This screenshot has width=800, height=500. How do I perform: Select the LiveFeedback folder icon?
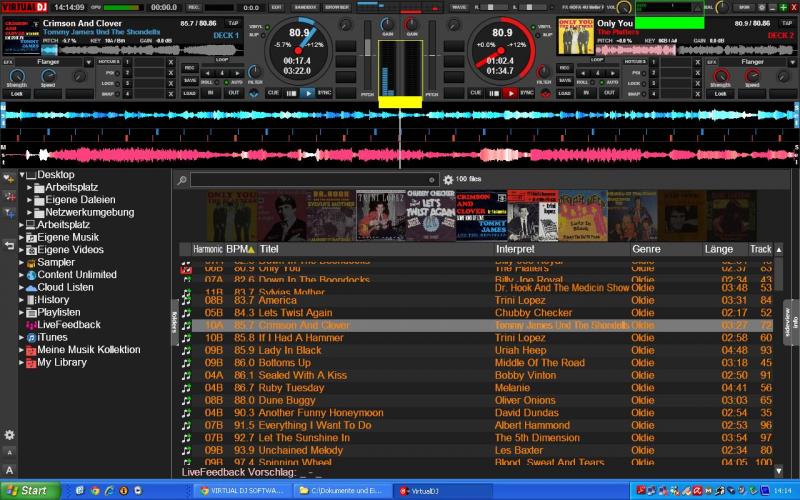(31, 325)
